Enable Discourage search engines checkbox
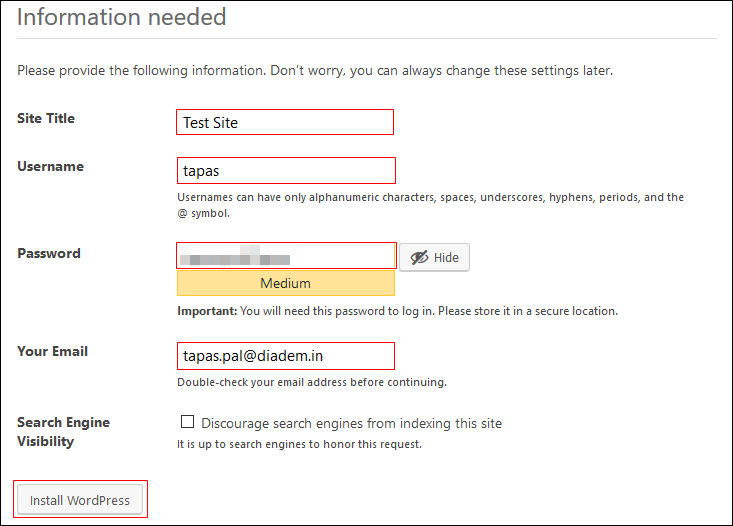The image size is (733, 526). coord(187,423)
